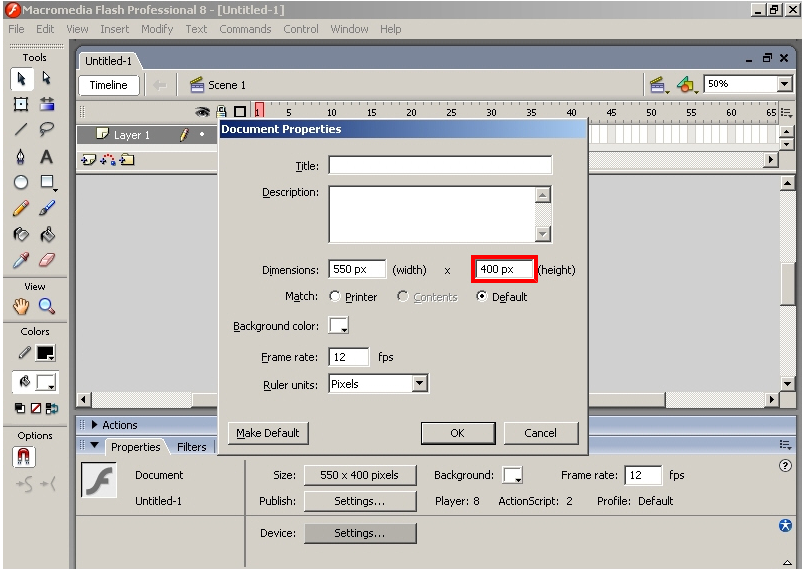The width and height of the screenshot is (802, 569).
Task: Click the accessibility icon in Properties panel
Action: [x=785, y=526]
